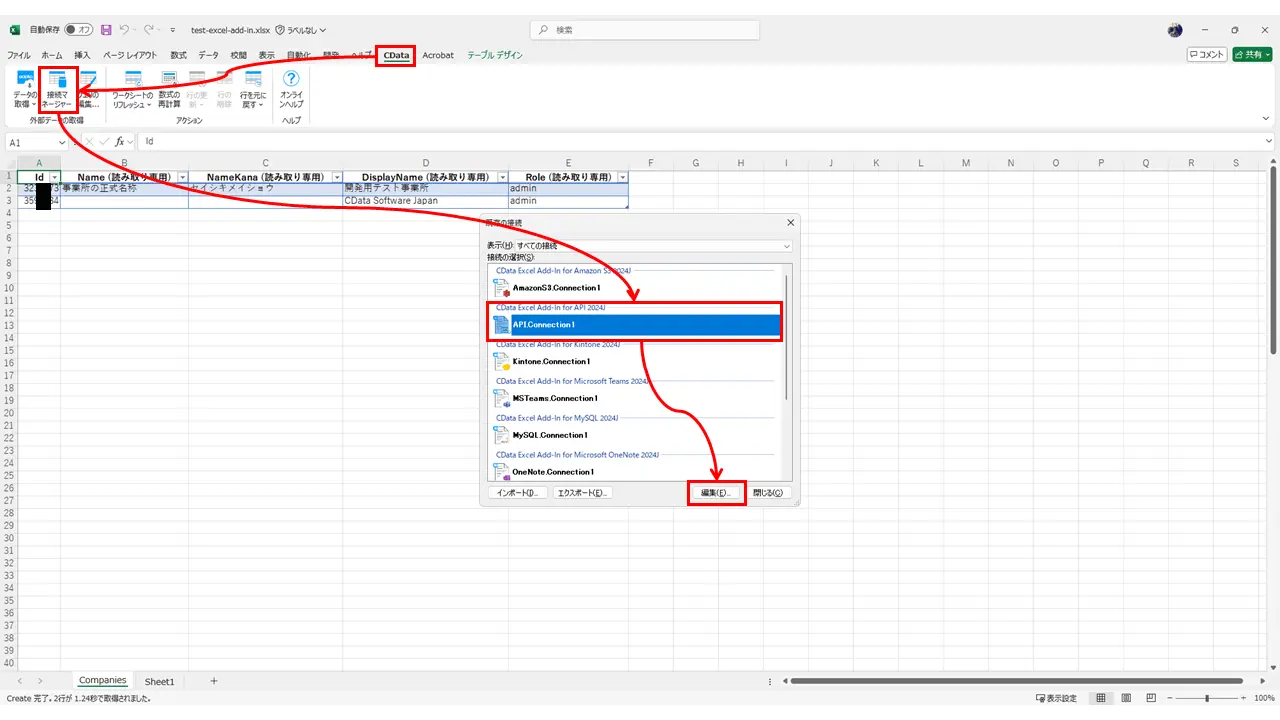1280x720 pixels.
Task: Open the user account avatar
Action: pyautogui.click(x=1175, y=30)
